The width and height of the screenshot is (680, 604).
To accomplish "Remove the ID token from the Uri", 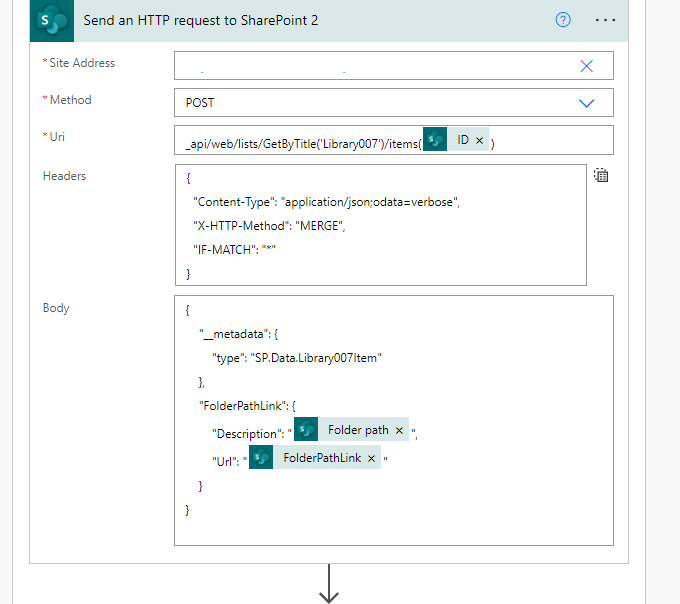I will tap(479, 140).
